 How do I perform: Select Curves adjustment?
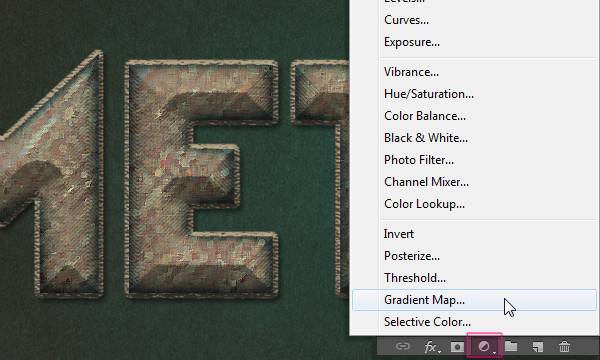(x=406, y=20)
